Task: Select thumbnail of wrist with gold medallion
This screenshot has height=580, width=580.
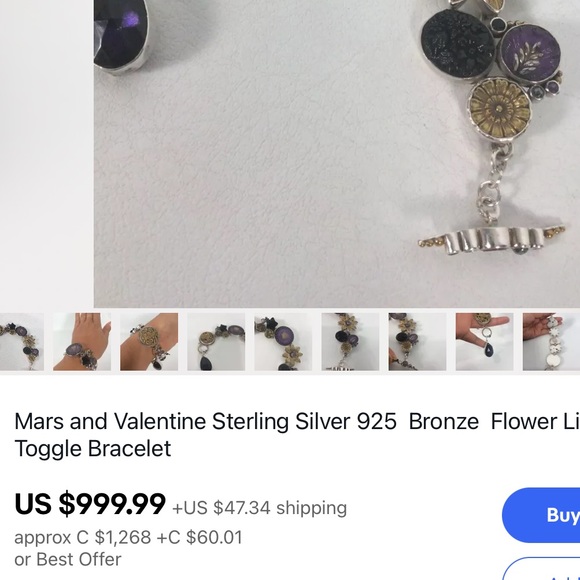Action: click(149, 341)
